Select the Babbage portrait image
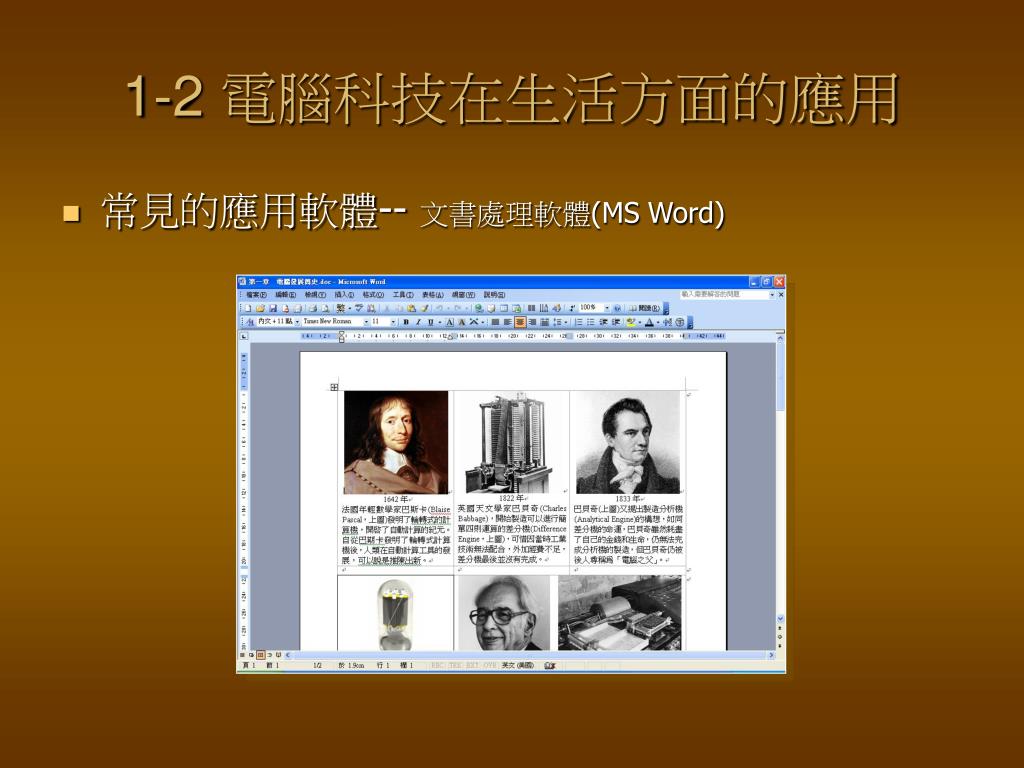 (x=628, y=442)
